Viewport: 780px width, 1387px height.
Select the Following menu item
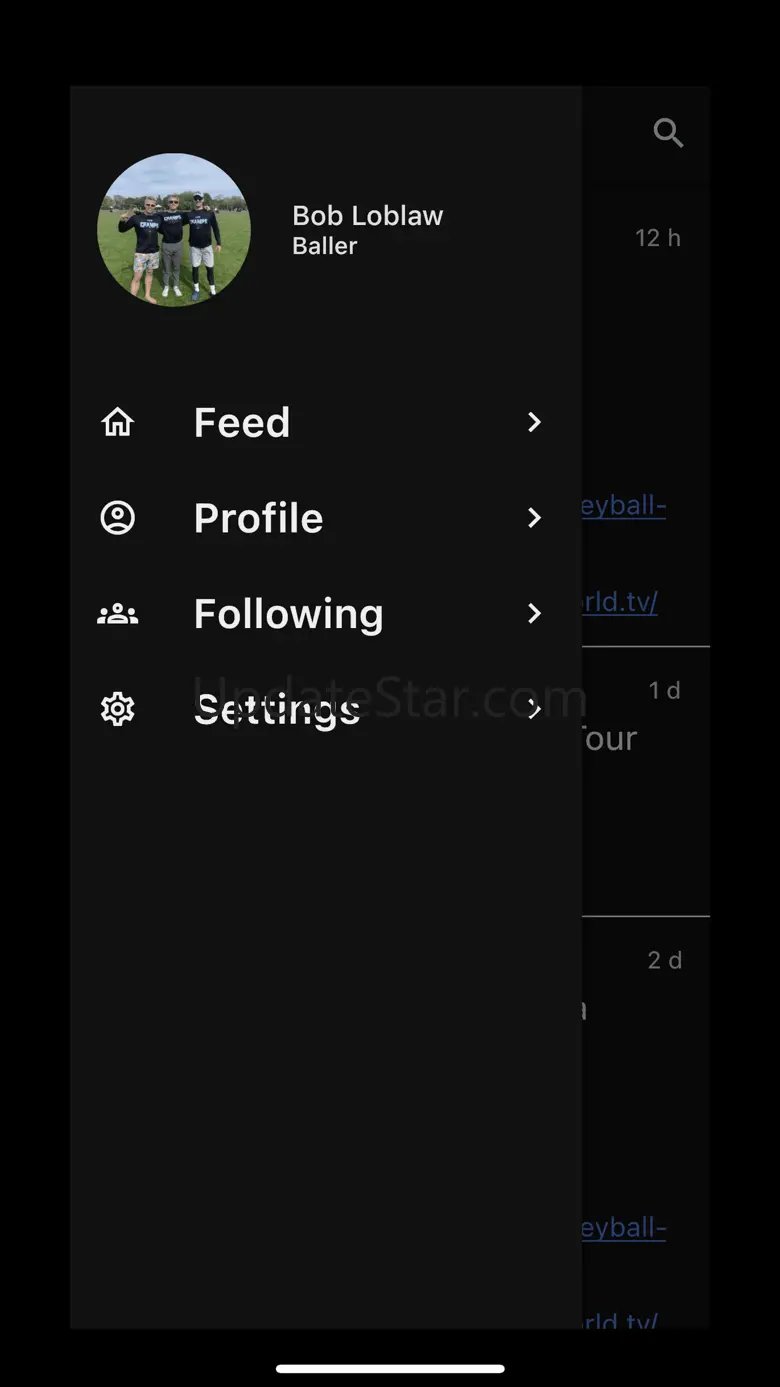288,614
